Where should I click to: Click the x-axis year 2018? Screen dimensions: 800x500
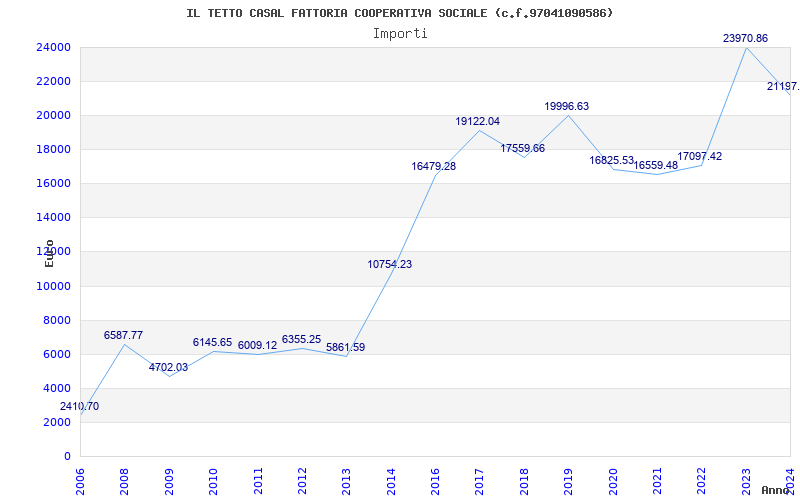click(524, 481)
